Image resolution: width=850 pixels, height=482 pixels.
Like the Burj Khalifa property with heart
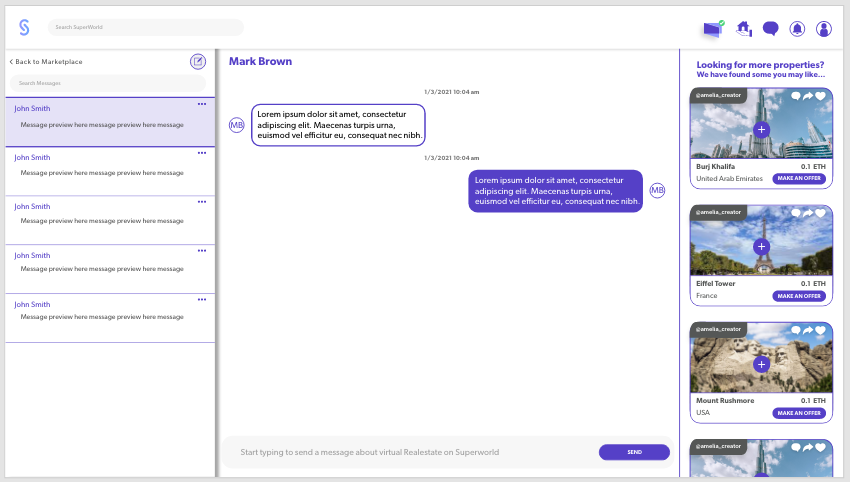click(820, 96)
